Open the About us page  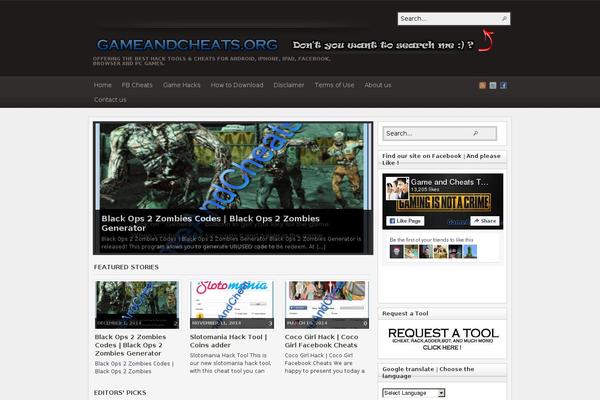tap(378, 85)
